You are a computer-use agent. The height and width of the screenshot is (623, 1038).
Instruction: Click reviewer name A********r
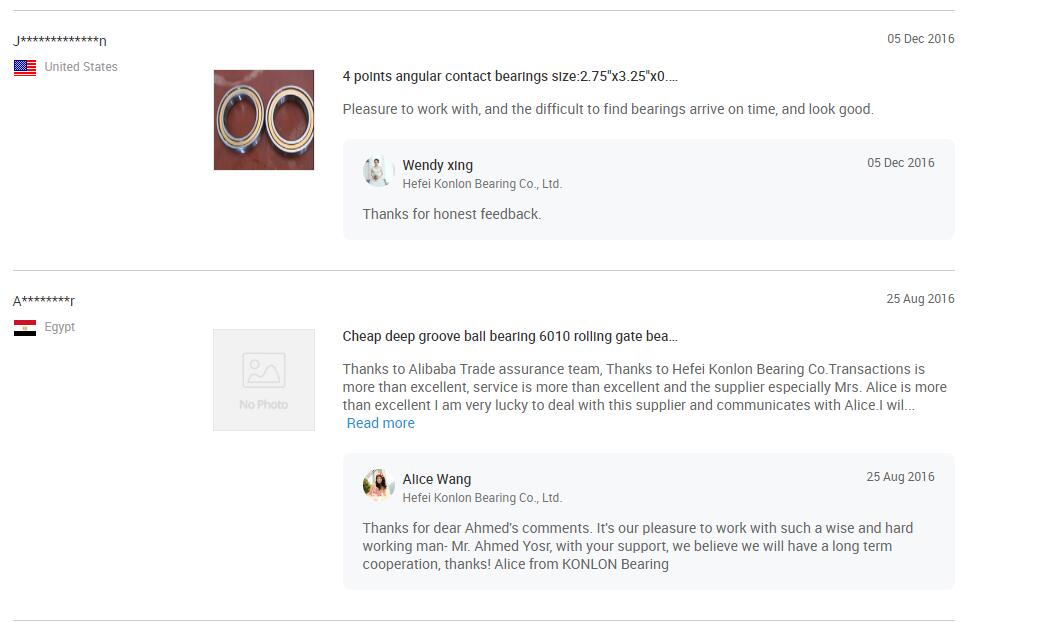(44, 301)
